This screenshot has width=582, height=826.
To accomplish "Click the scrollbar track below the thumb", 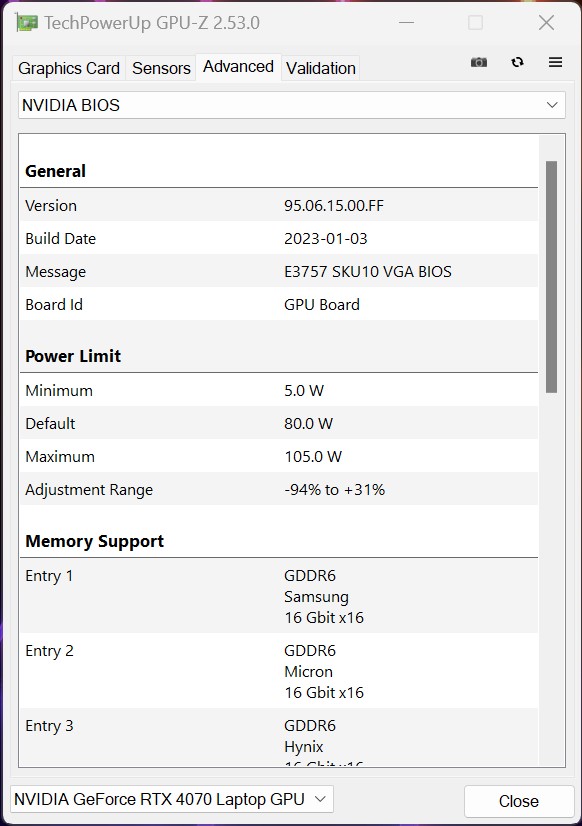I will (x=551, y=579).
